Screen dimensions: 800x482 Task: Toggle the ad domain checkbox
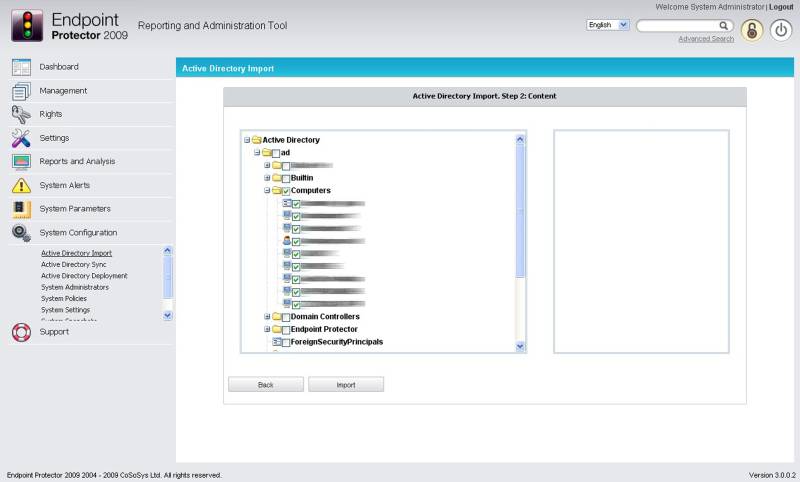pyautogui.click(x=276, y=153)
